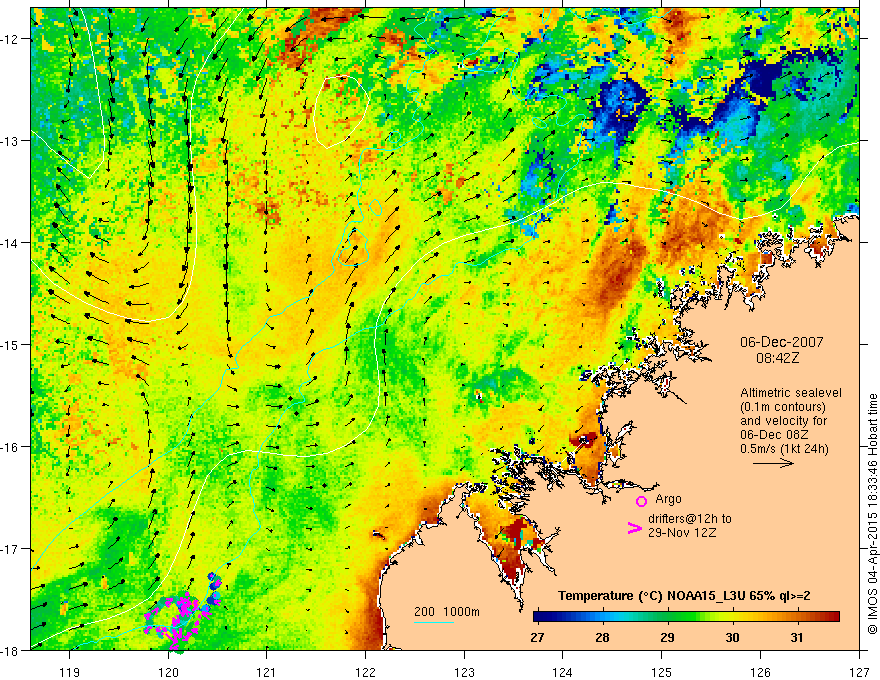Screen dimensions: 880x680
Task: Click the '(0.1m contours)' text
Action: pyautogui.click(x=783, y=407)
